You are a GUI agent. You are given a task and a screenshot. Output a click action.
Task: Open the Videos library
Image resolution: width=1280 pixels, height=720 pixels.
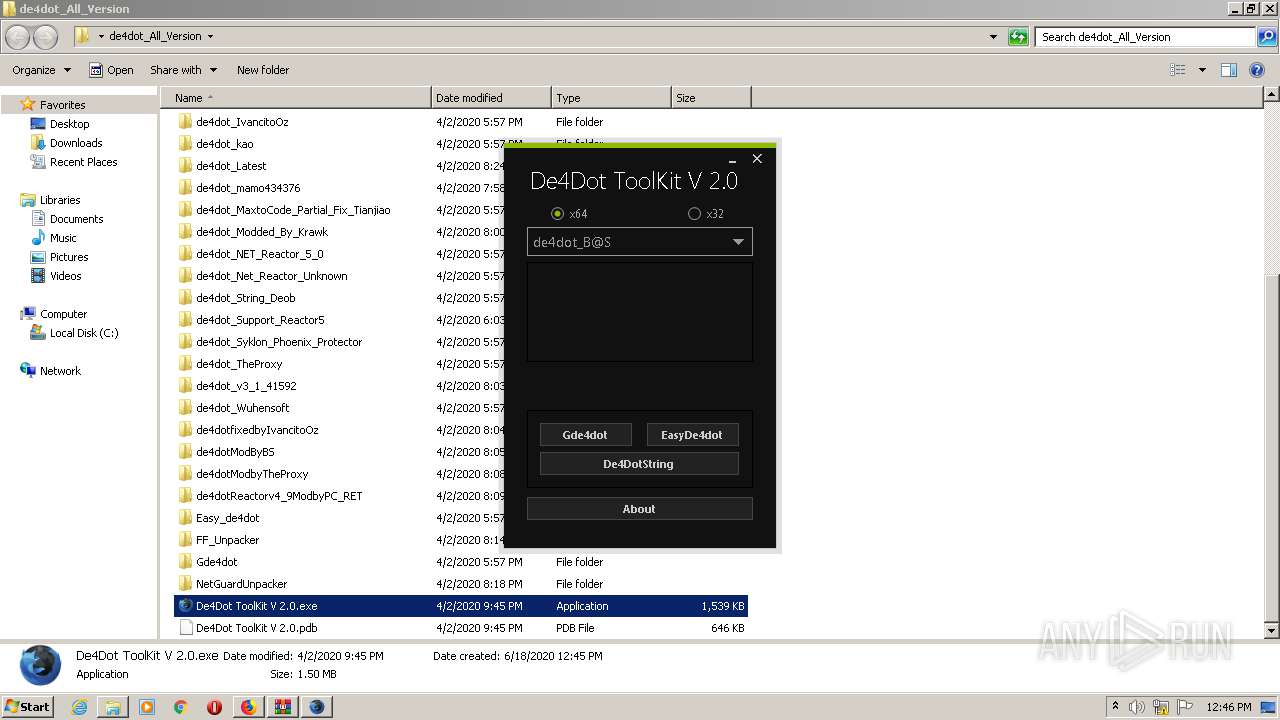point(66,276)
